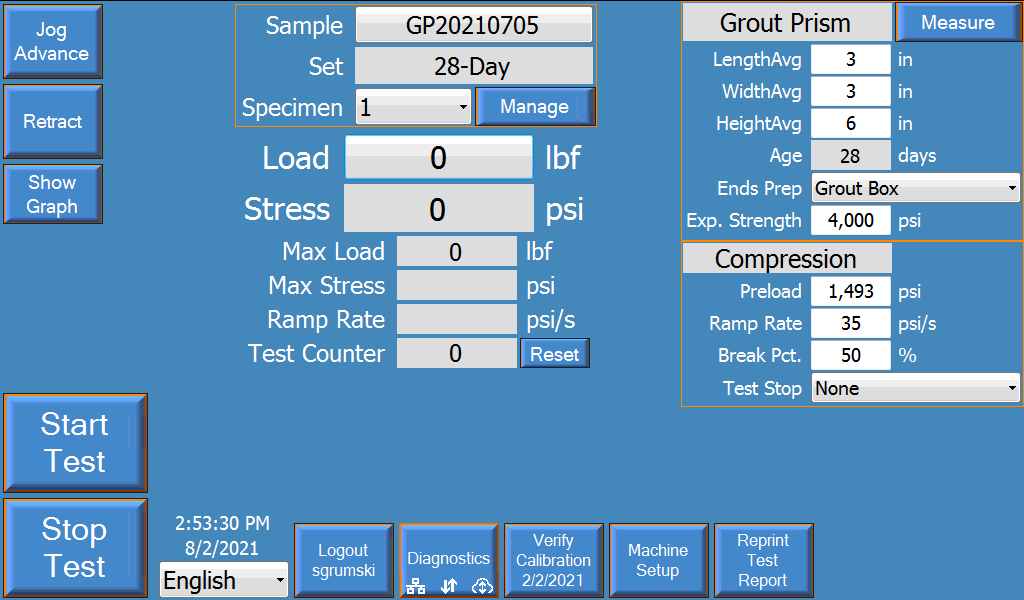1024x600 pixels.
Task: Click the Test Counter value box
Action: click(x=456, y=354)
